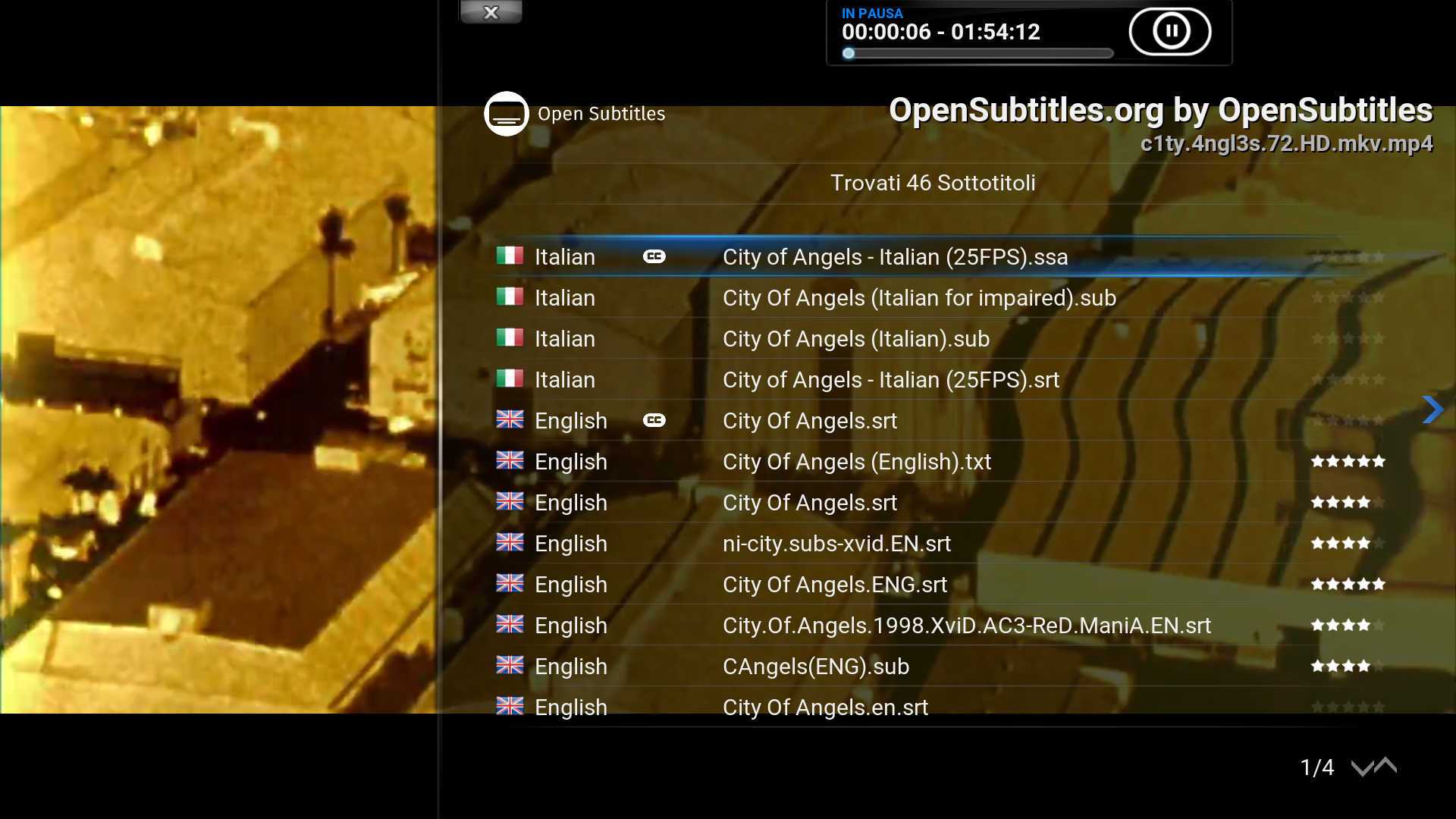Screen dimensions: 1456x819
Task: Click the IN PAUSA status label
Action: [872, 13]
